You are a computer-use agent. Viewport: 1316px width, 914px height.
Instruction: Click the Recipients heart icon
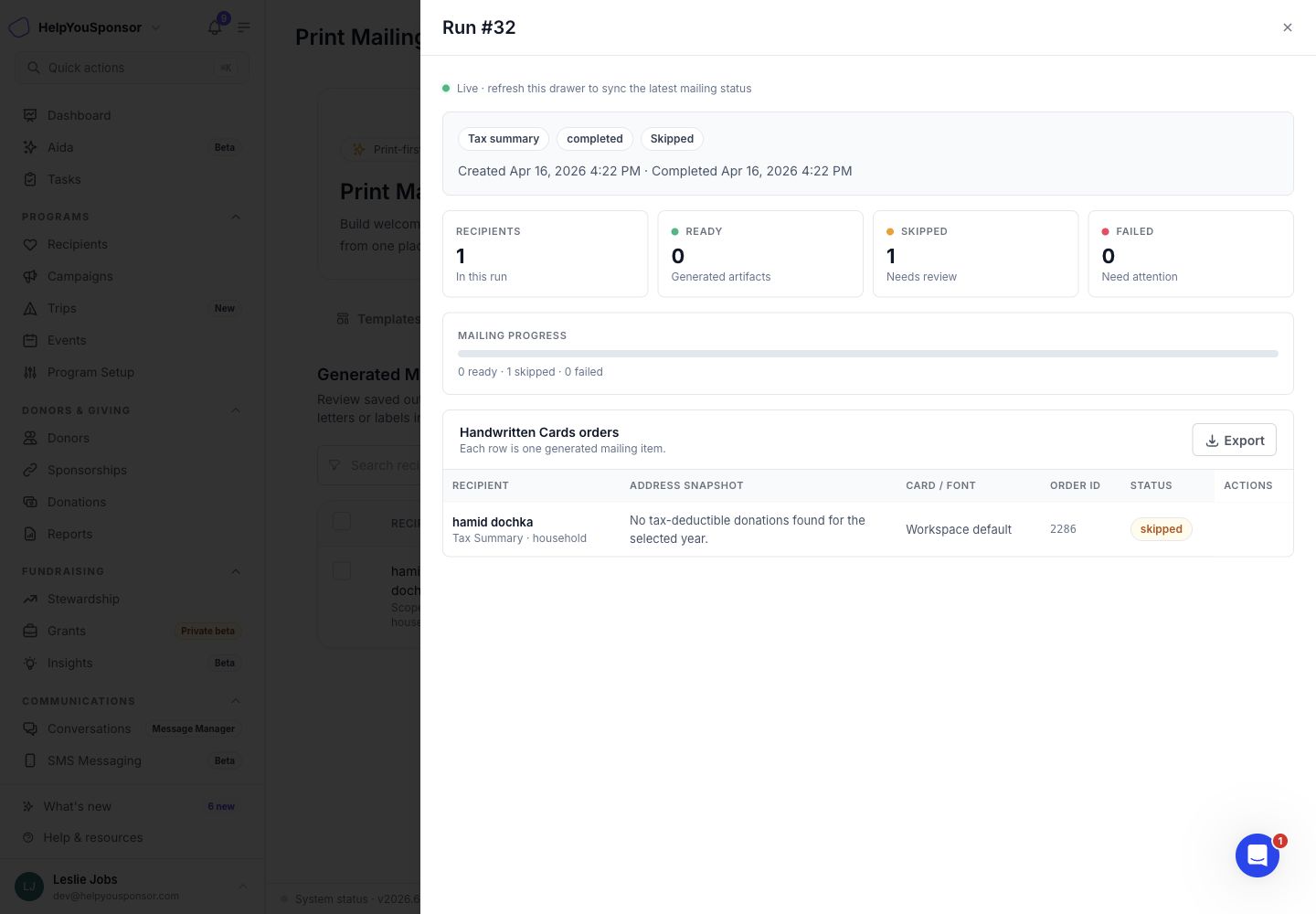point(30,244)
